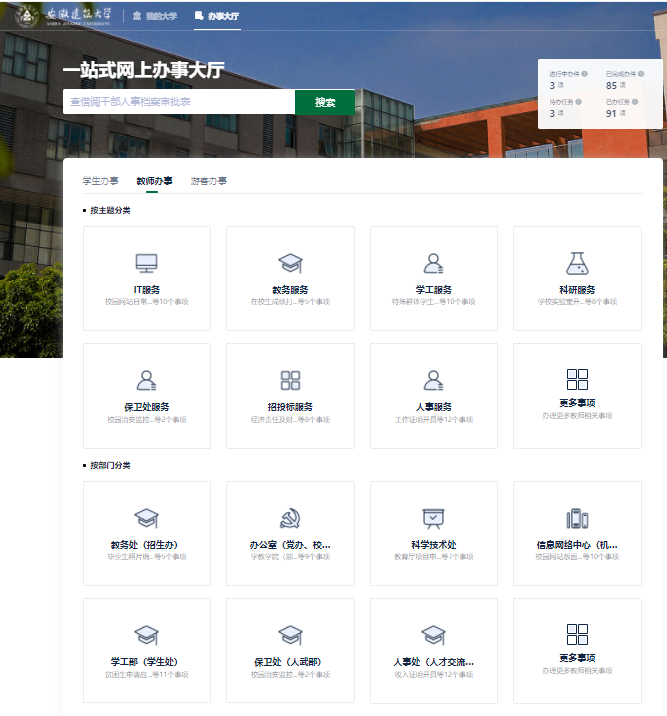Click the 科研服务 flask icon

(577, 263)
